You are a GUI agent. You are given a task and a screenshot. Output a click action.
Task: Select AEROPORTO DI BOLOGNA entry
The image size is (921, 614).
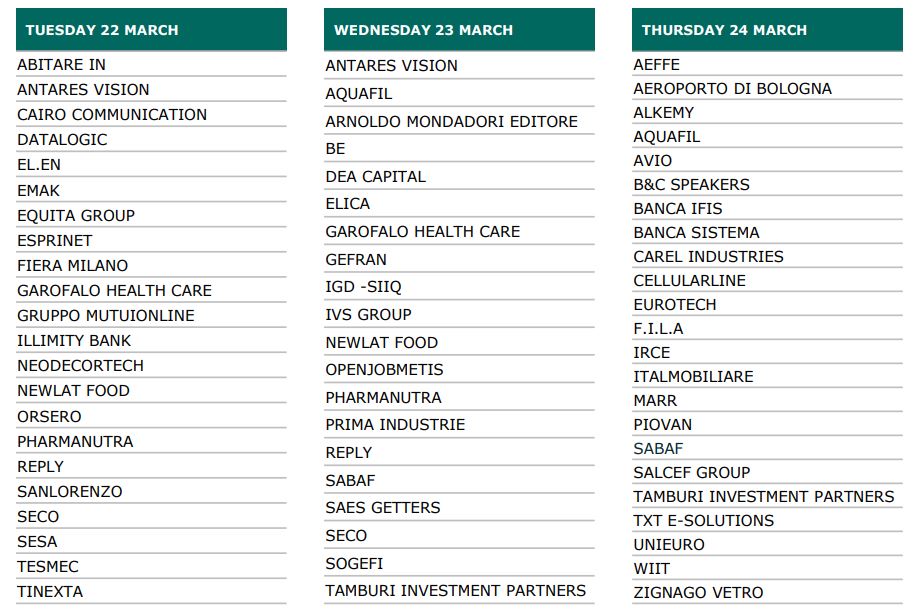coord(732,88)
